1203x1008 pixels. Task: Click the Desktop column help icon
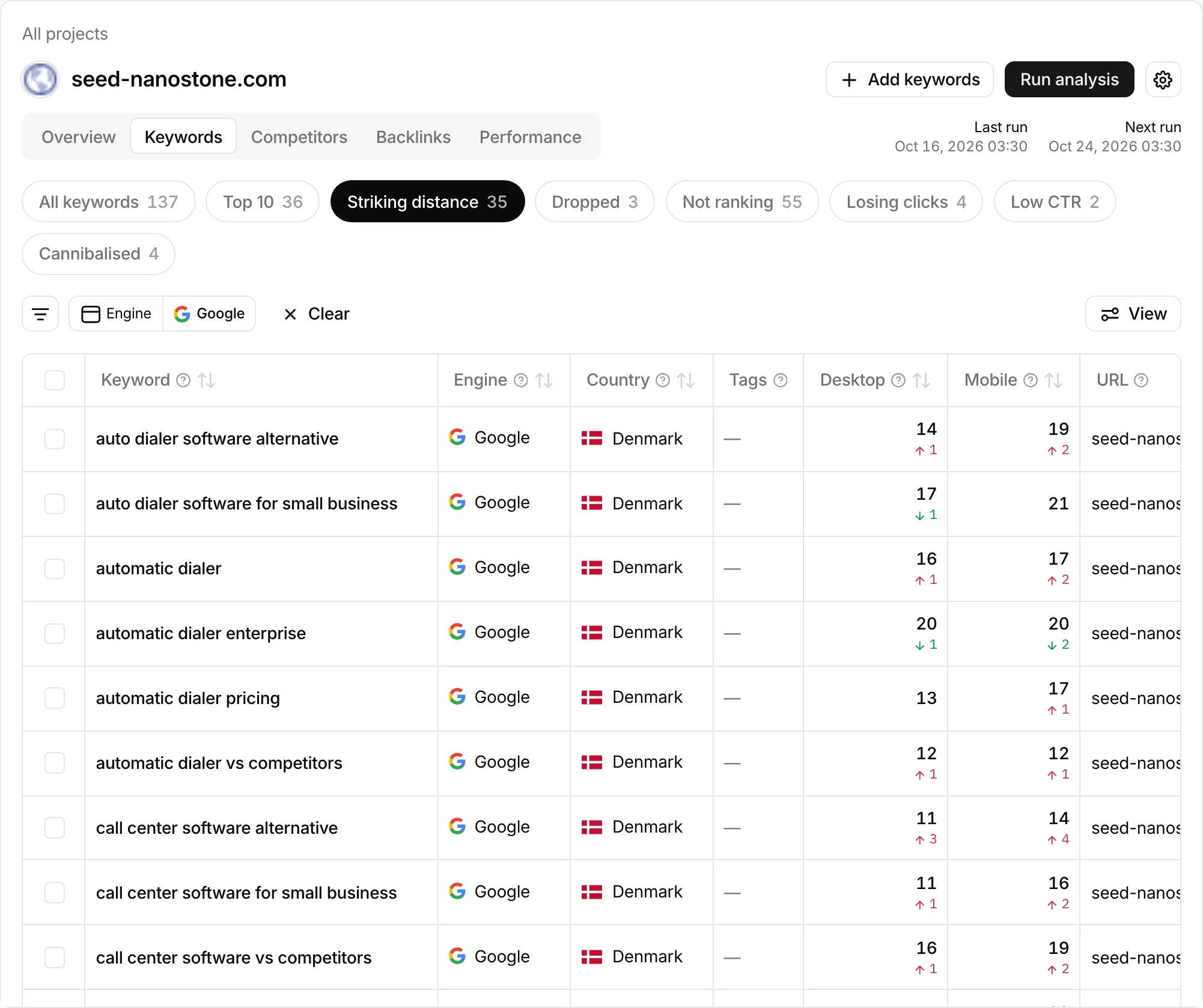tap(898, 380)
